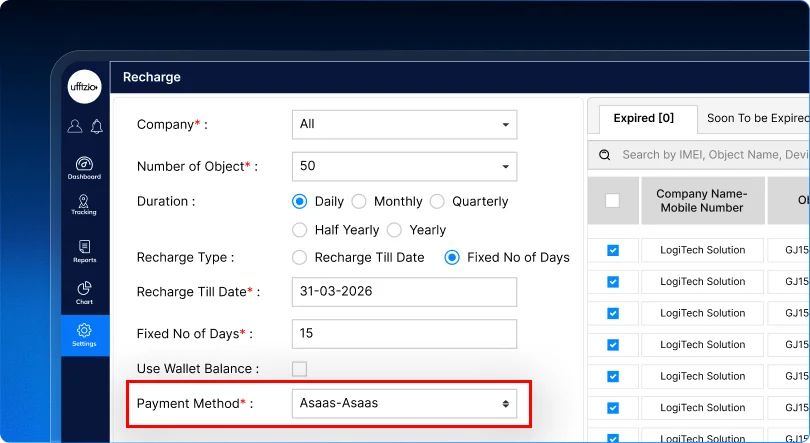The height and width of the screenshot is (443, 810).
Task: Select the Quarterly duration option
Action: [437, 201]
